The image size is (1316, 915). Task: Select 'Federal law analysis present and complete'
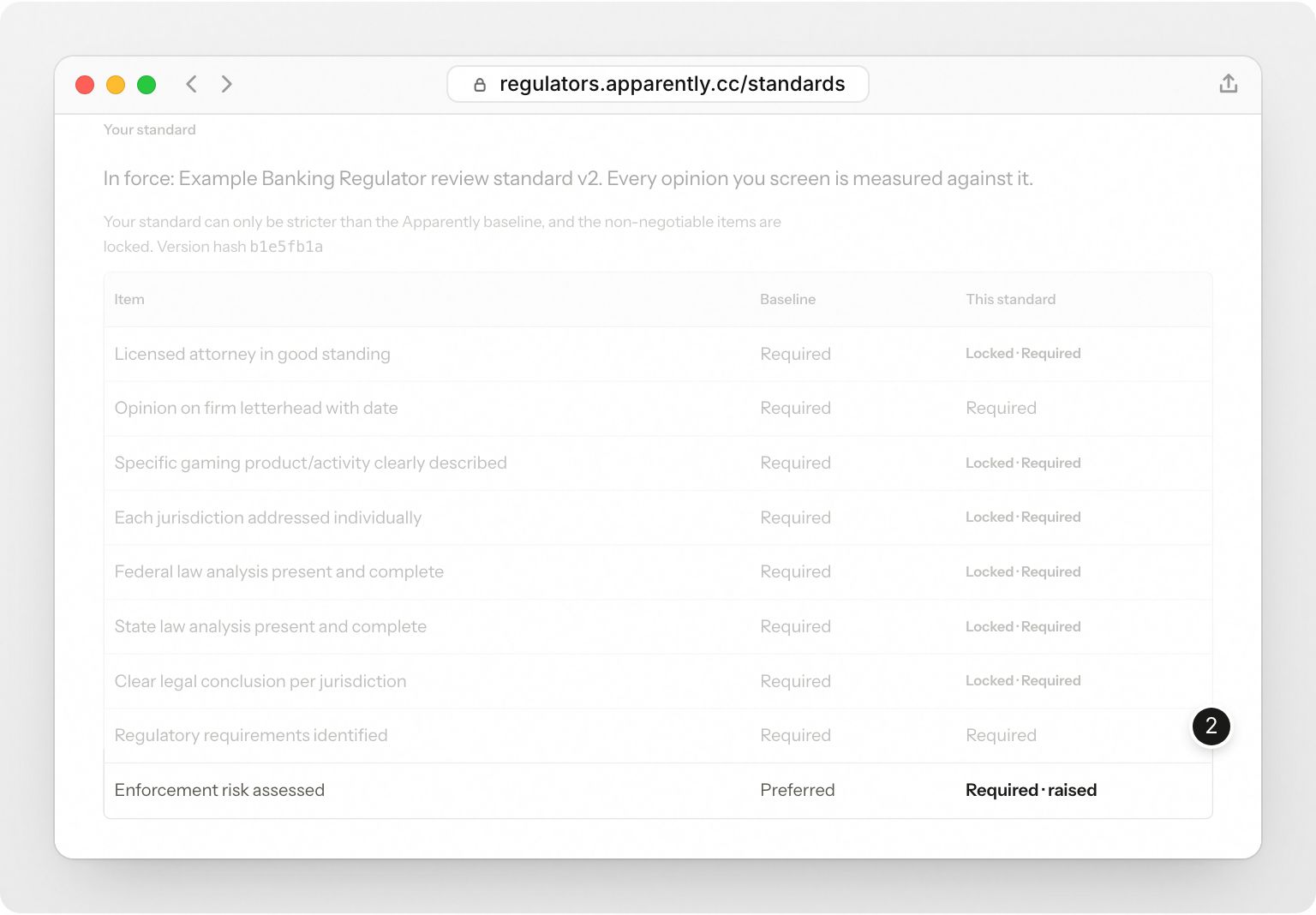click(x=279, y=571)
